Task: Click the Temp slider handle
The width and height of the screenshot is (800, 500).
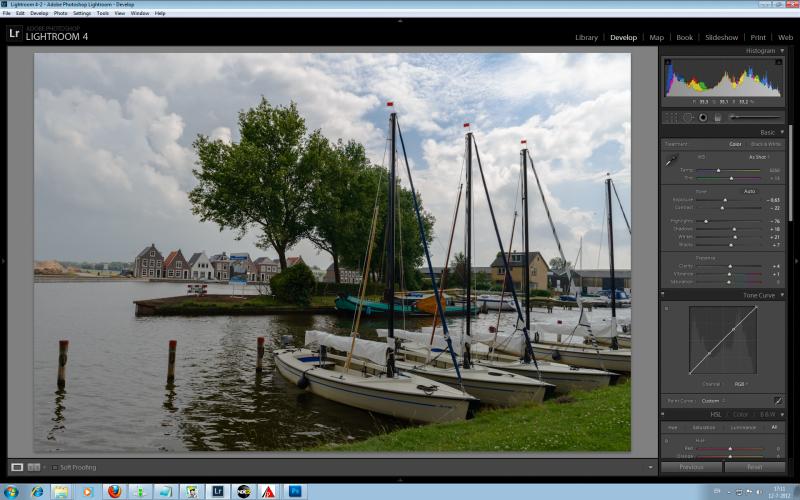Action: pos(718,170)
